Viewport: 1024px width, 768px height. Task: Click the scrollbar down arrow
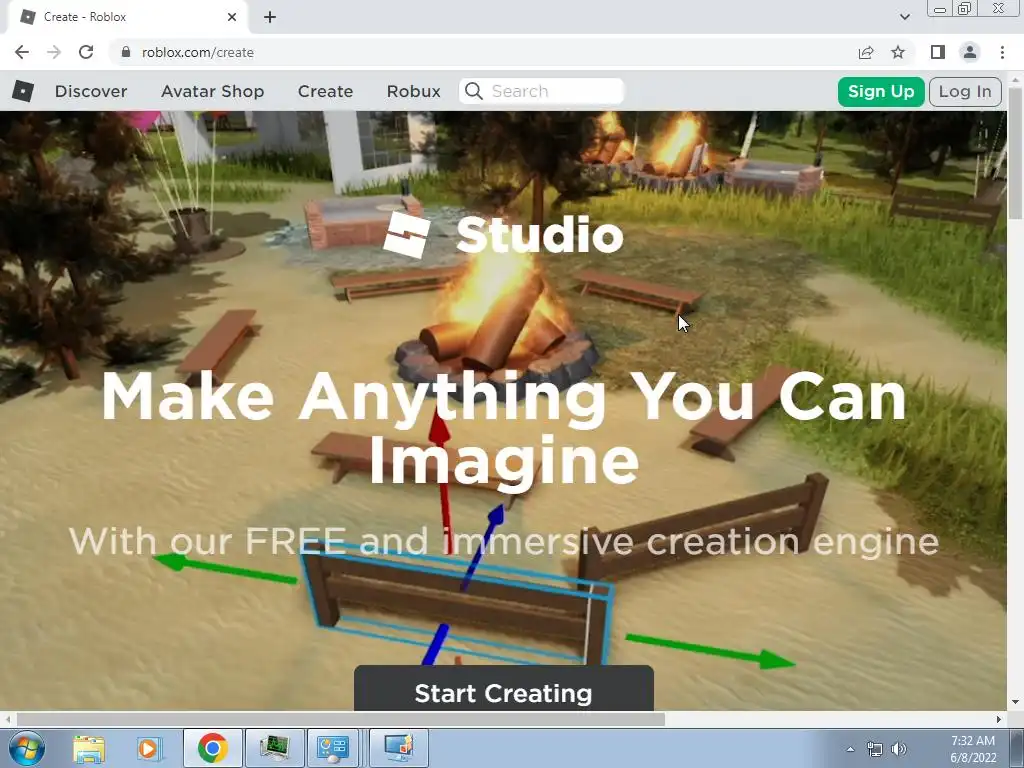(x=1015, y=702)
